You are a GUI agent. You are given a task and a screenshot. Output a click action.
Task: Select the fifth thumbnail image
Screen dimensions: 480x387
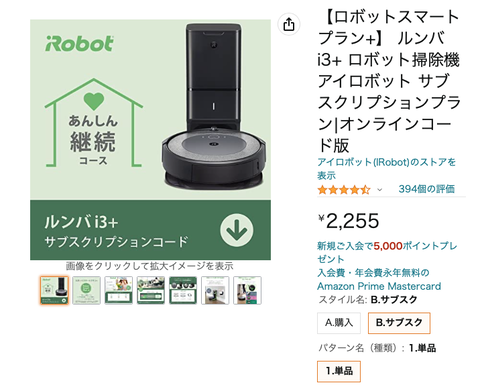click(183, 290)
